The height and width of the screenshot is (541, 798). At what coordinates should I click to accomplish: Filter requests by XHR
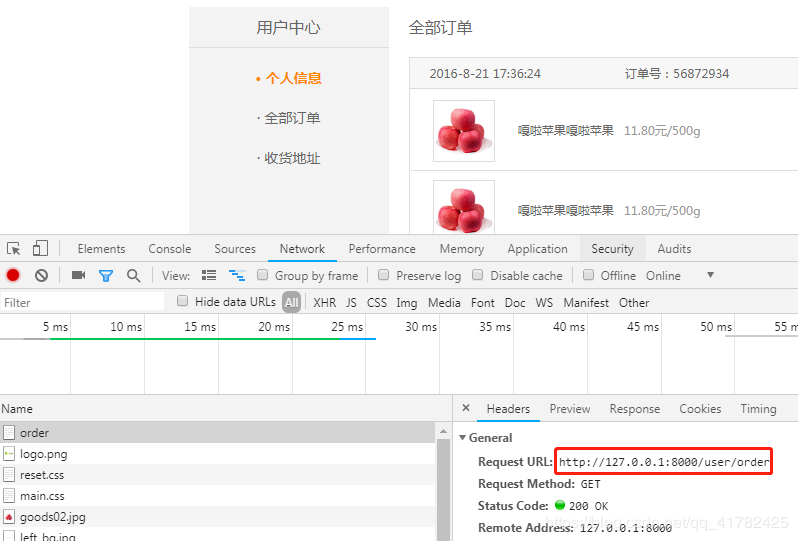point(325,302)
